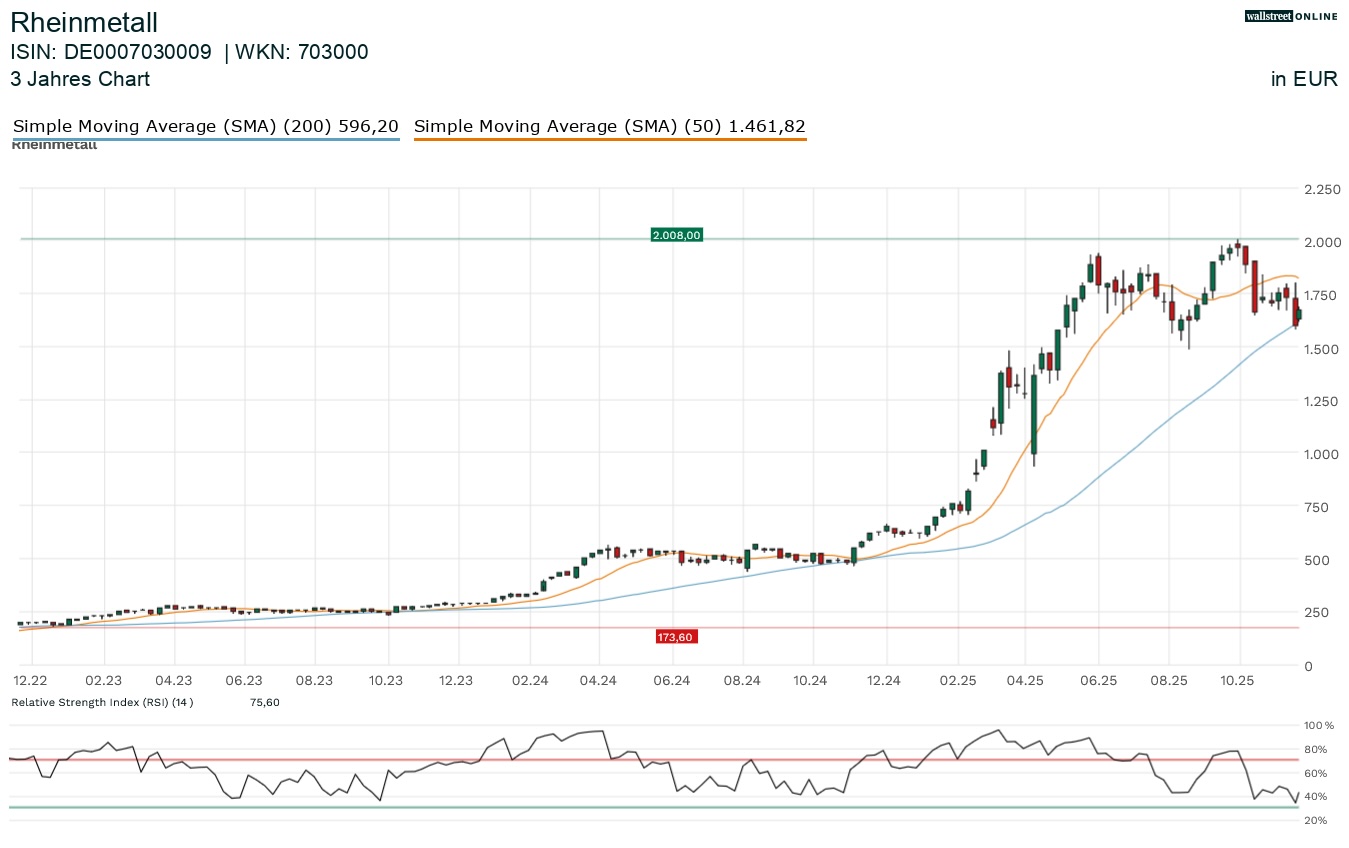The height and width of the screenshot is (848, 1349).
Task: Click the 12.22 date on x-axis
Action: (32, 681)
